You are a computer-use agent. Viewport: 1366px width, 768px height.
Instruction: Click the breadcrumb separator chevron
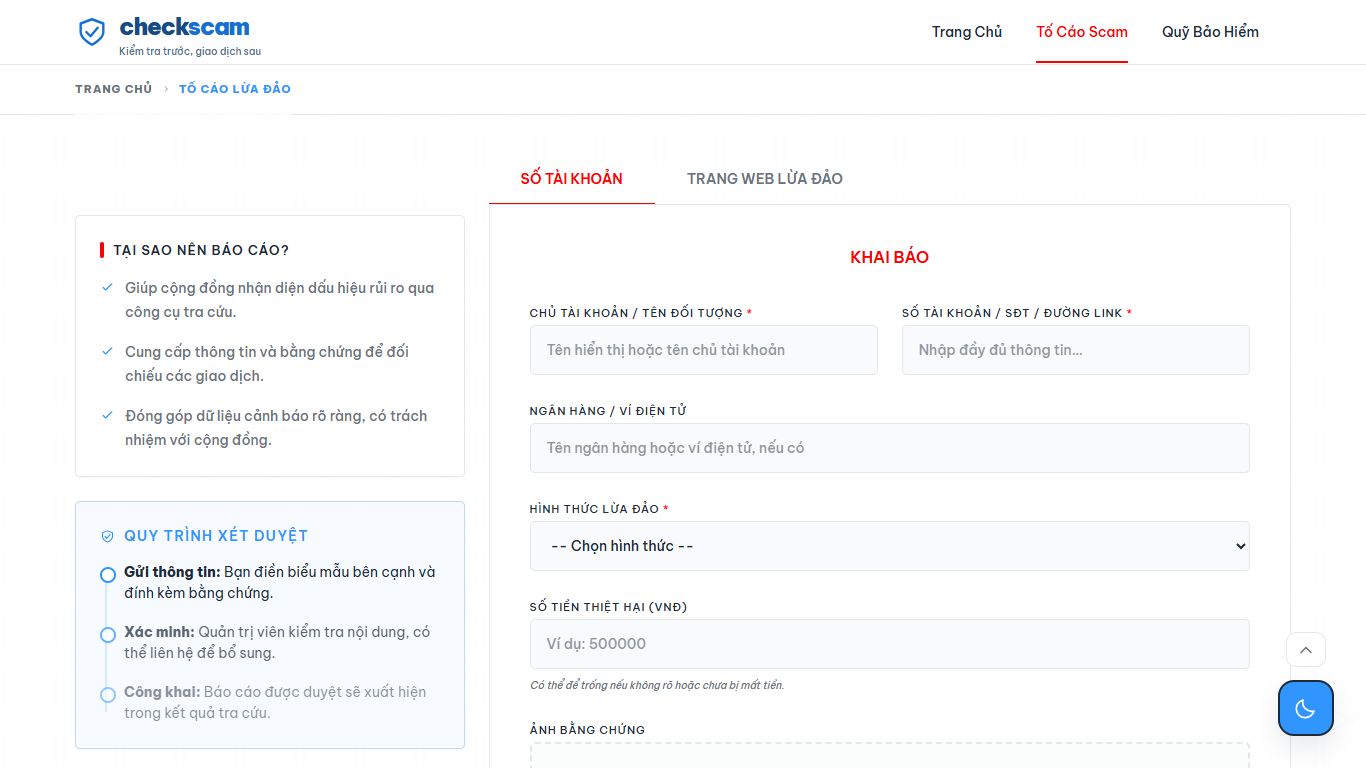(166, 89)
